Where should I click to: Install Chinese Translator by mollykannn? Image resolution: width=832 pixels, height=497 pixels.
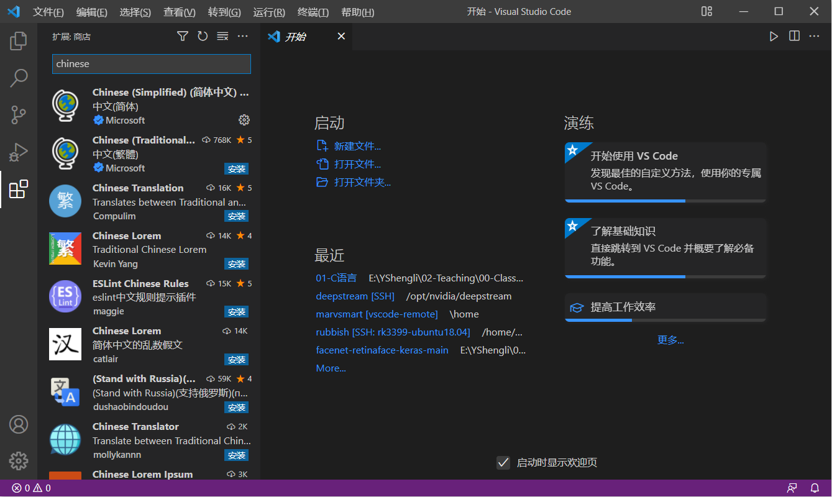(236, 455)
